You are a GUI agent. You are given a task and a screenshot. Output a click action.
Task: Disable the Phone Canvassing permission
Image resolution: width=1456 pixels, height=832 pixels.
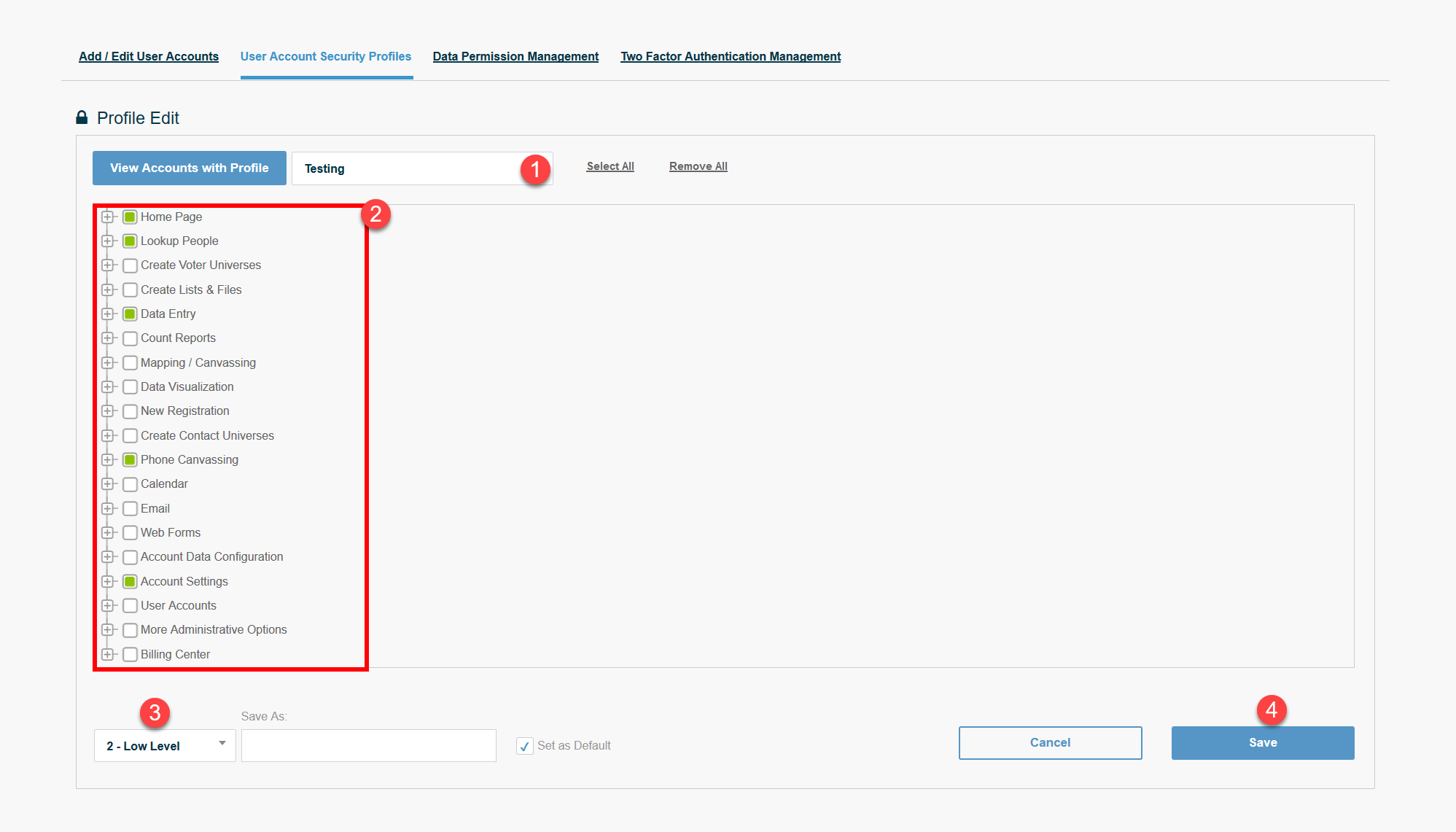click(x=130, y=459)
